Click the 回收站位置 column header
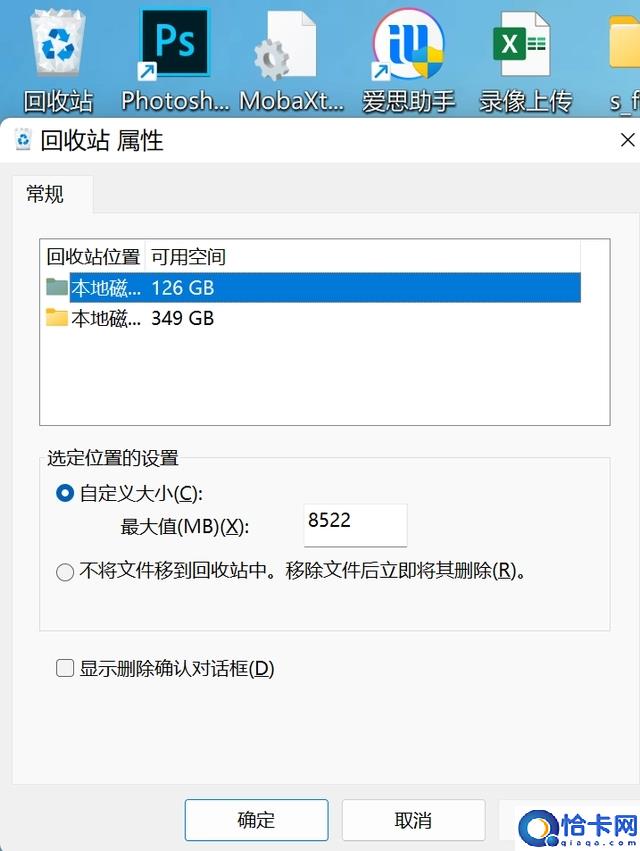 click(x=93, y=257)
